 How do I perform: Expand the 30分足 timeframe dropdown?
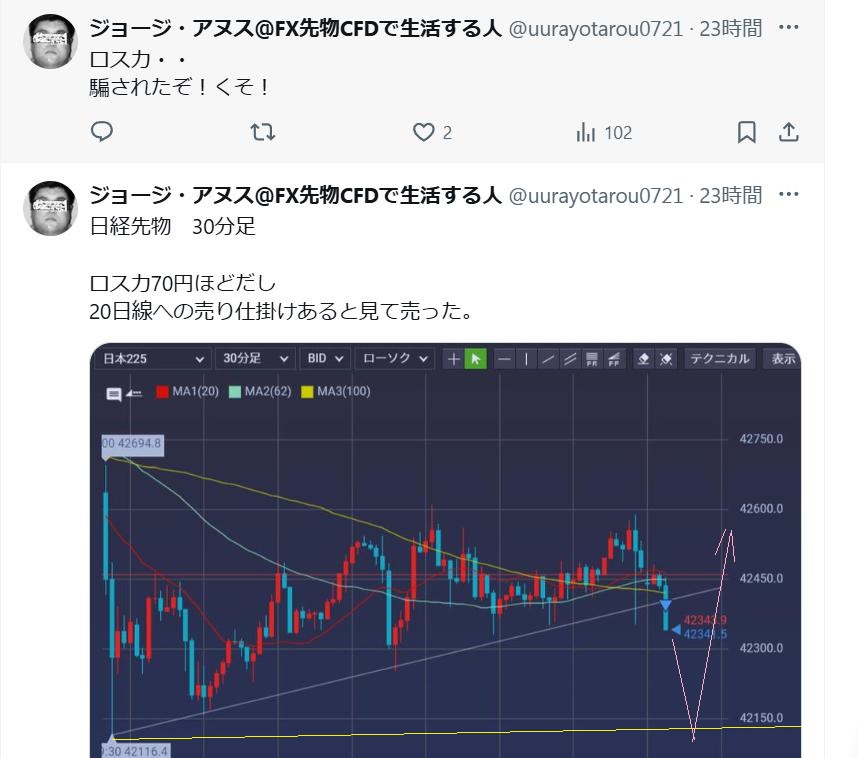[x=255, y=359]
